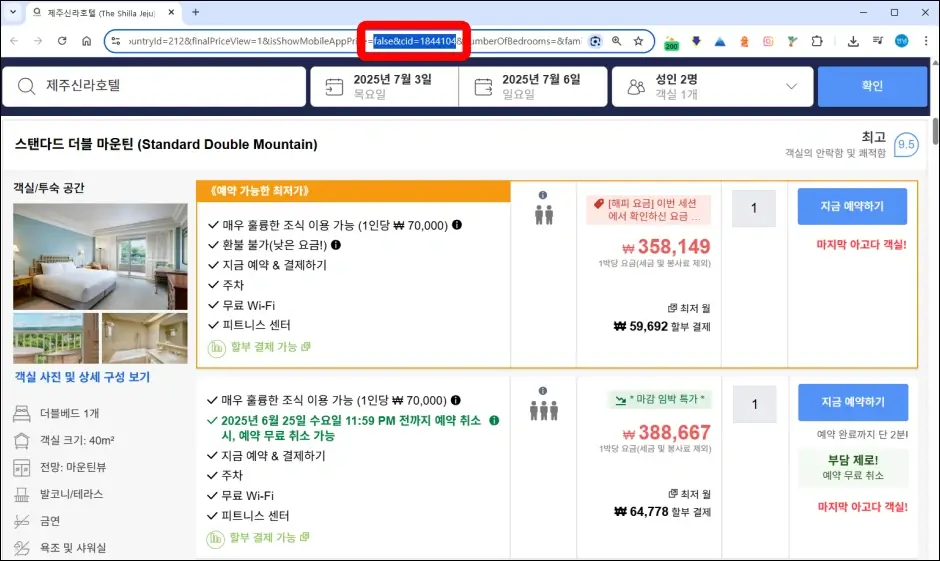Click info icon beside free cancellation text

click(x=494, y=420)
